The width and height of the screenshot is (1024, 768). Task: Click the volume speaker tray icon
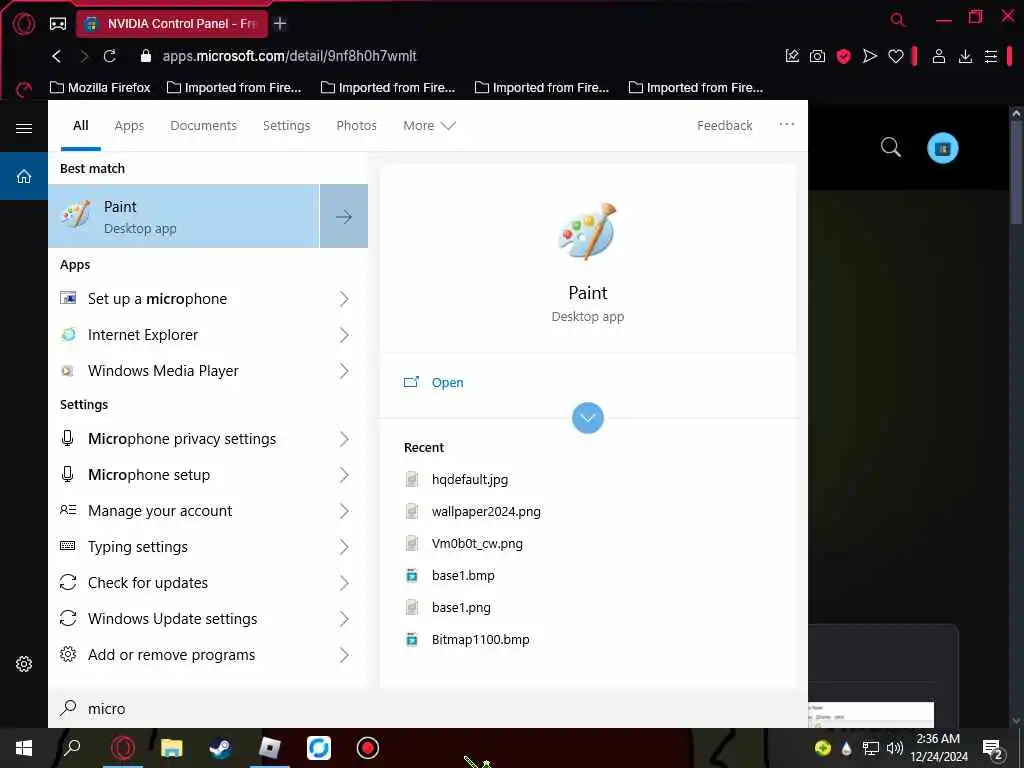pos(894,748)
